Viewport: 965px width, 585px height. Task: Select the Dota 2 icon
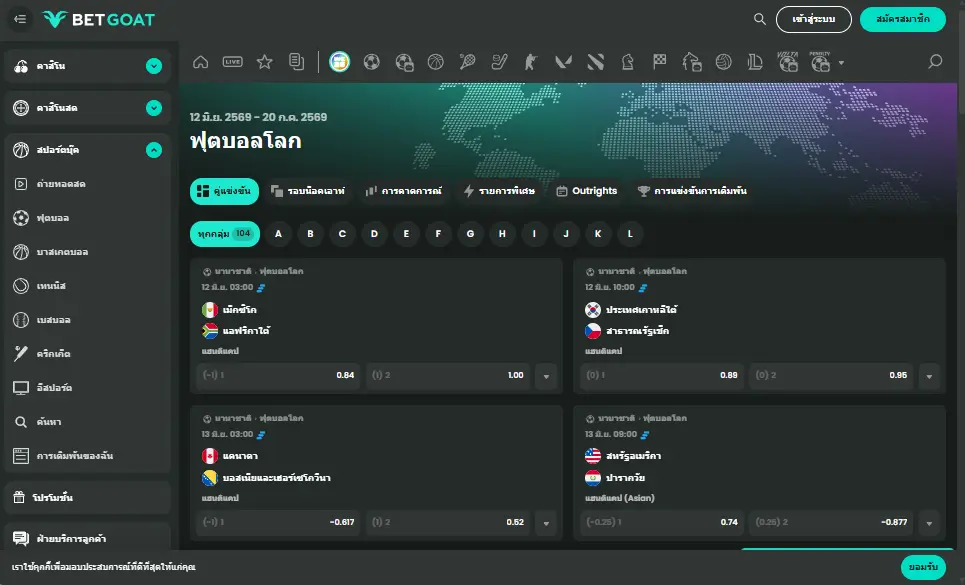coord(596,62)
